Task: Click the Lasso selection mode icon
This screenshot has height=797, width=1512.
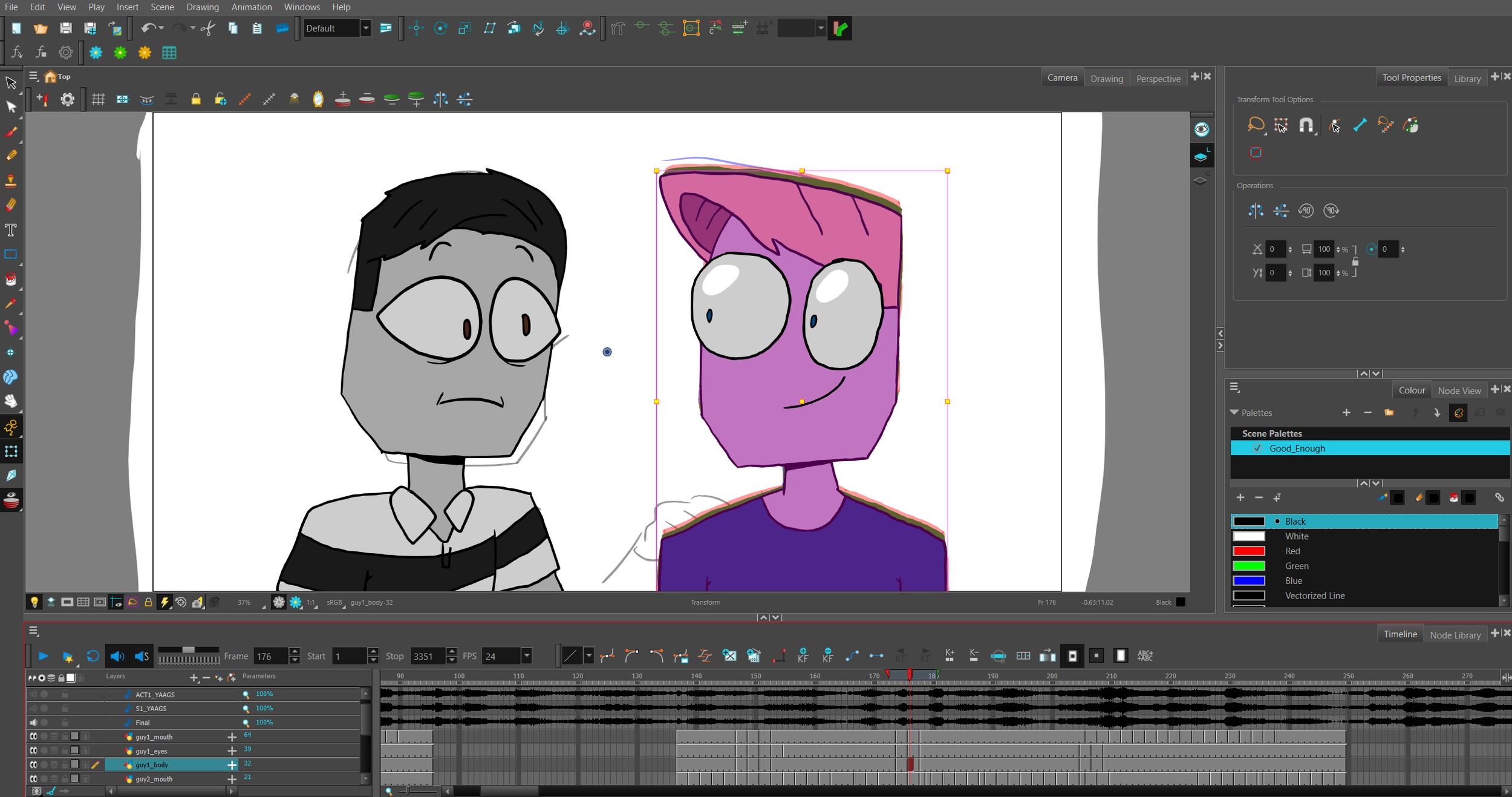Action: coord(1256,125)
